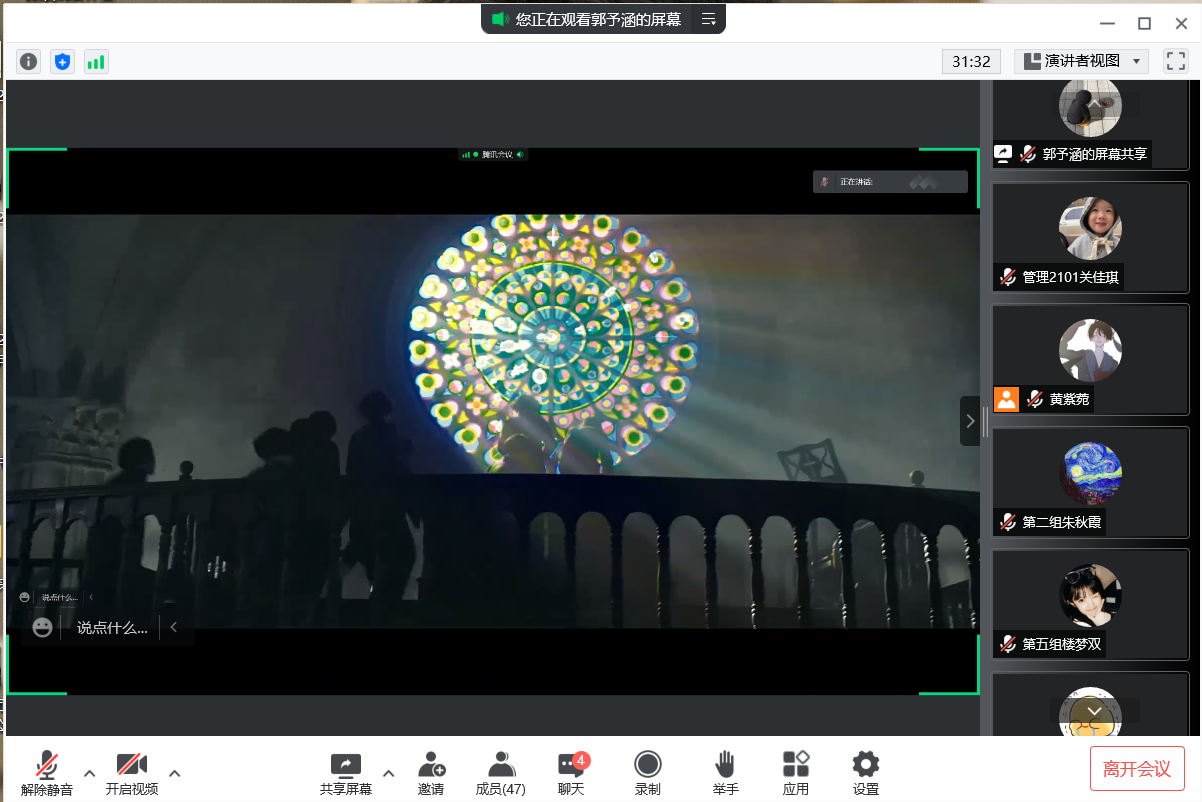The image size is (1202, 802).
Task: Check the green network signal icon
Action: pos(96,62)
